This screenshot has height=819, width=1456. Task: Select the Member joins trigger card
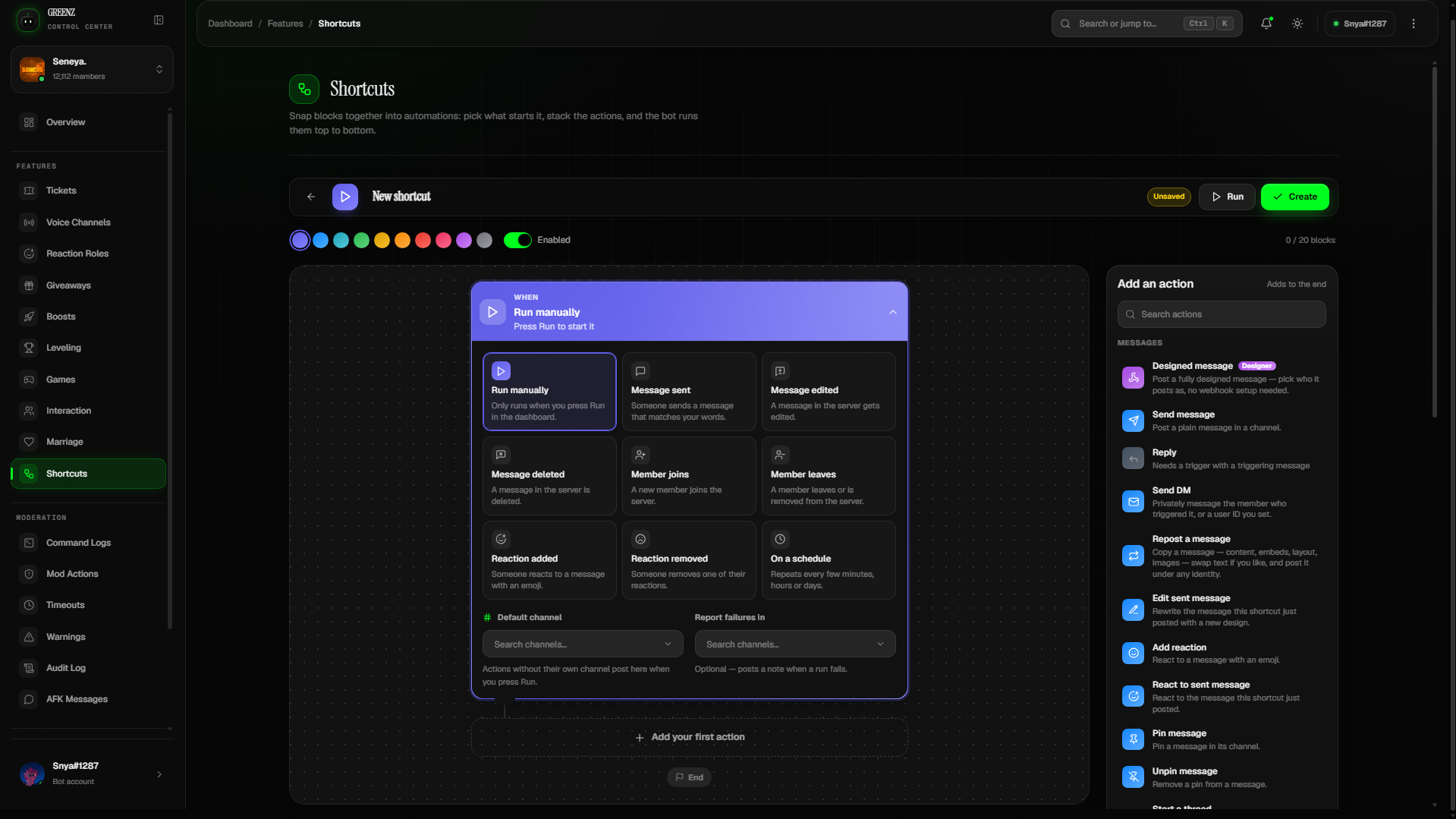[689, 476]
